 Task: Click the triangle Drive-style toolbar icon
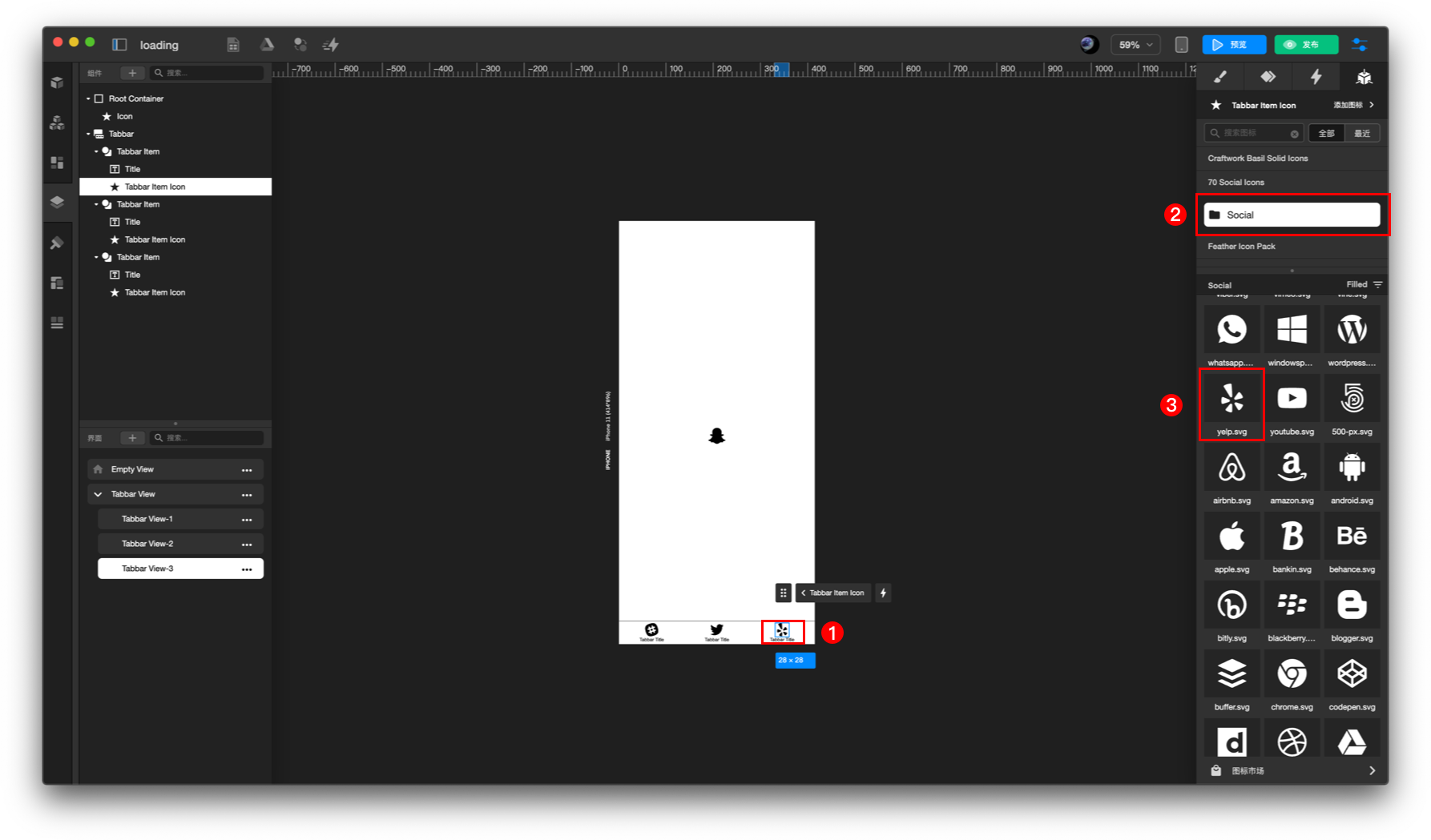267,45
